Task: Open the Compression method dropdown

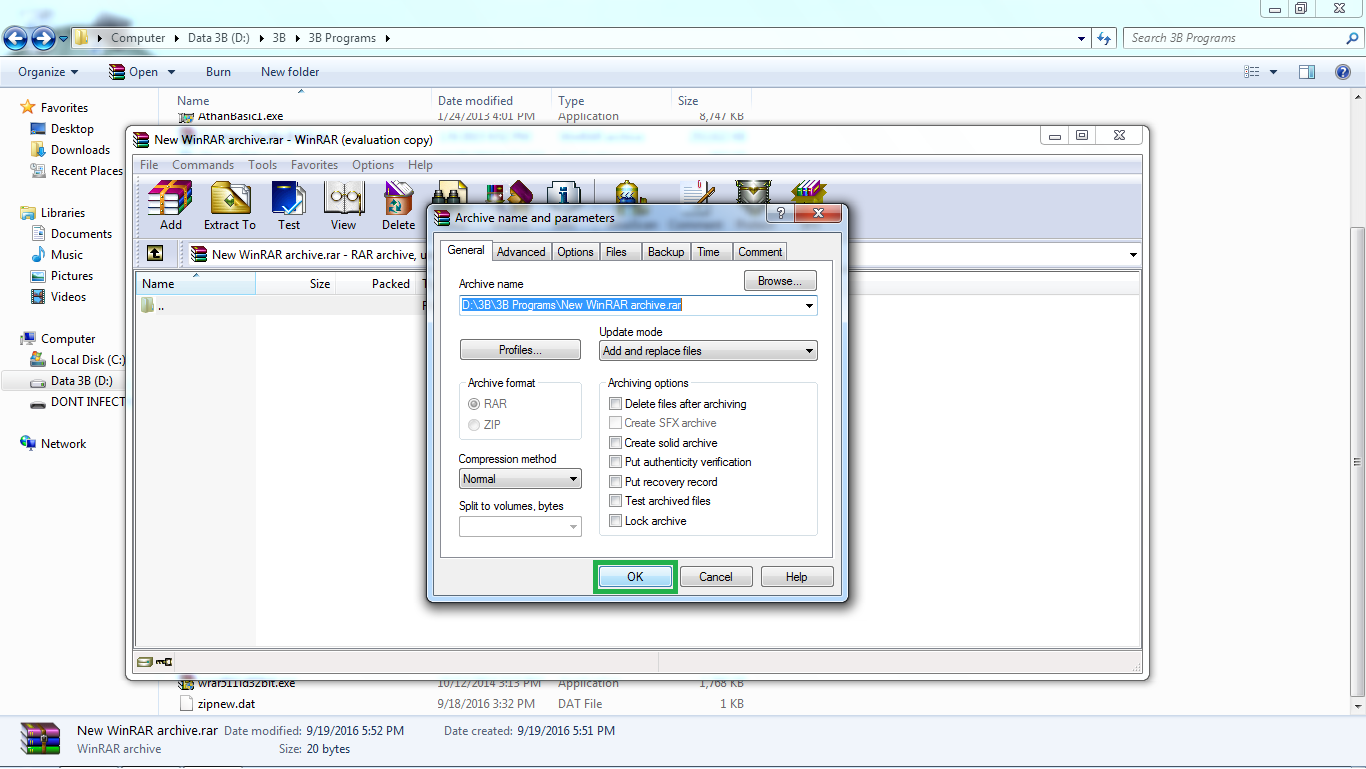Action: pos(520,479)
